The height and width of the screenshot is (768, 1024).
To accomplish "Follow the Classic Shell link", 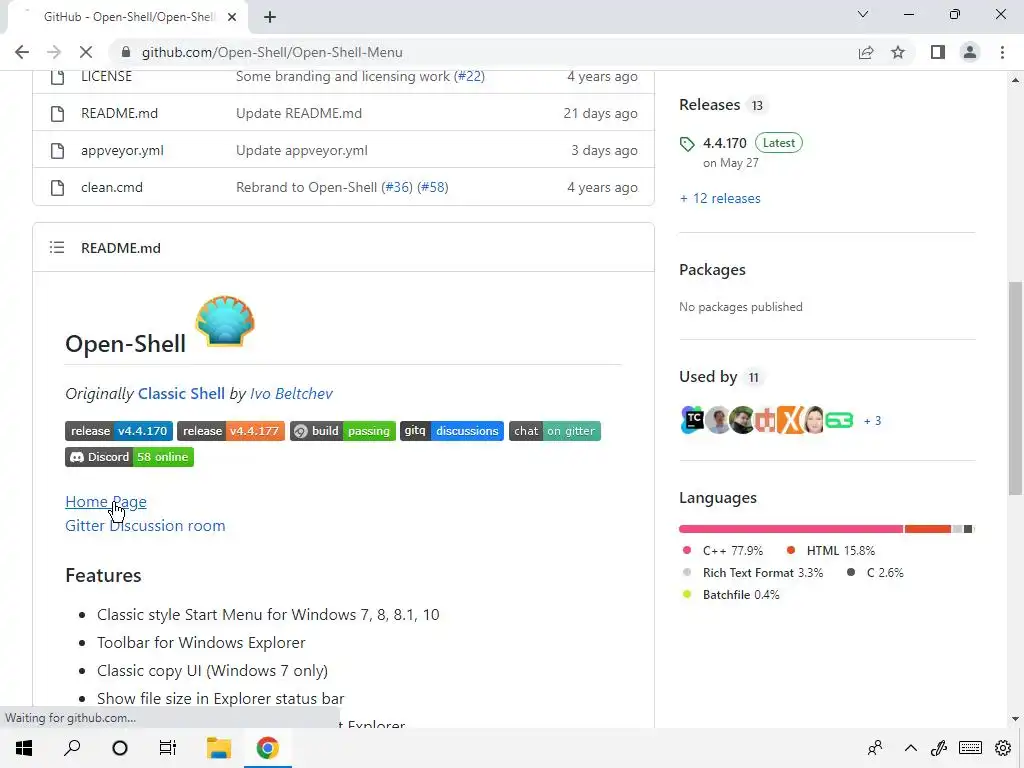I will [x=181, y=394].
